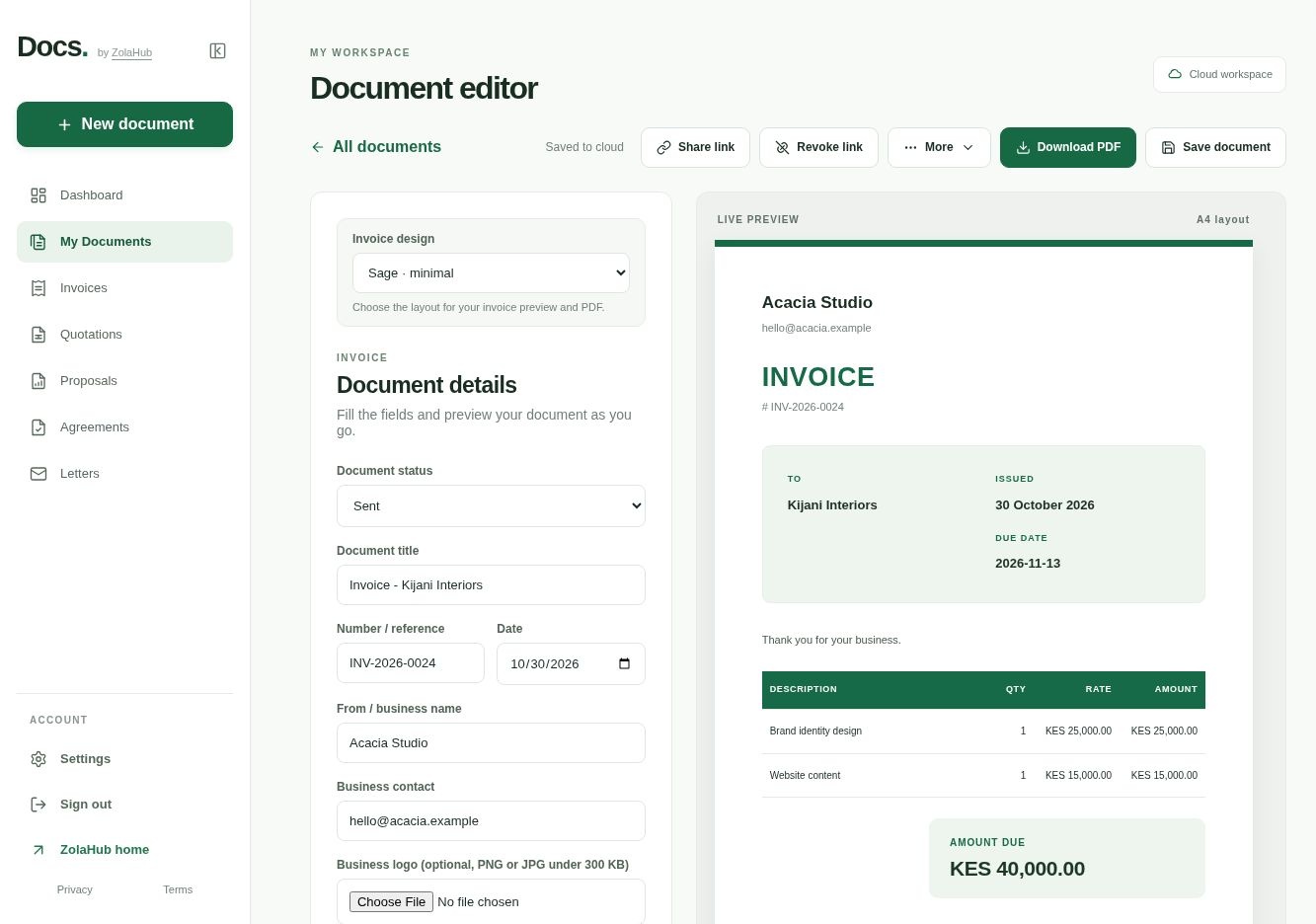Click 'Kijani Interiors' in the preview

832,504
